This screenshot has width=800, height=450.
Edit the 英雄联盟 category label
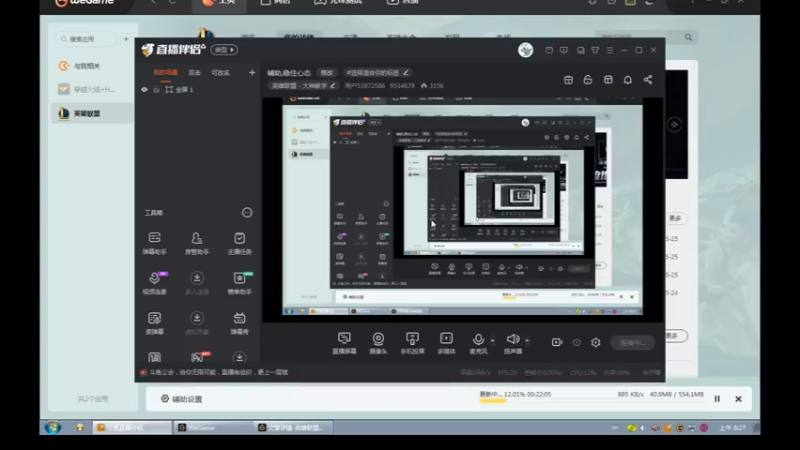pos(303,86)
